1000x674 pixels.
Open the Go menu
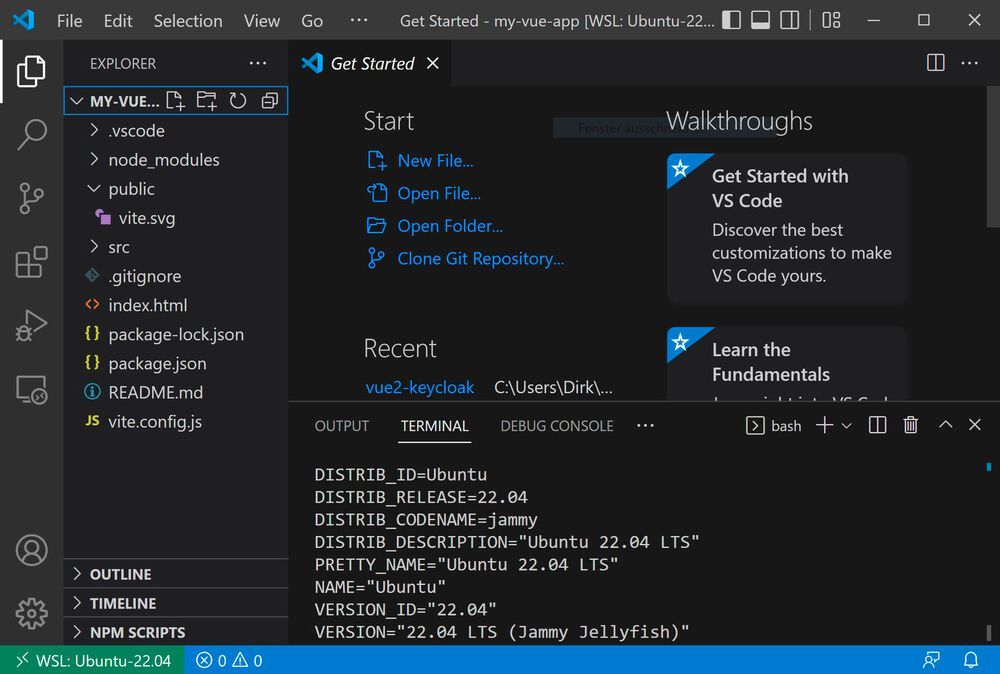pyautogui.click(x=312, y=21)
